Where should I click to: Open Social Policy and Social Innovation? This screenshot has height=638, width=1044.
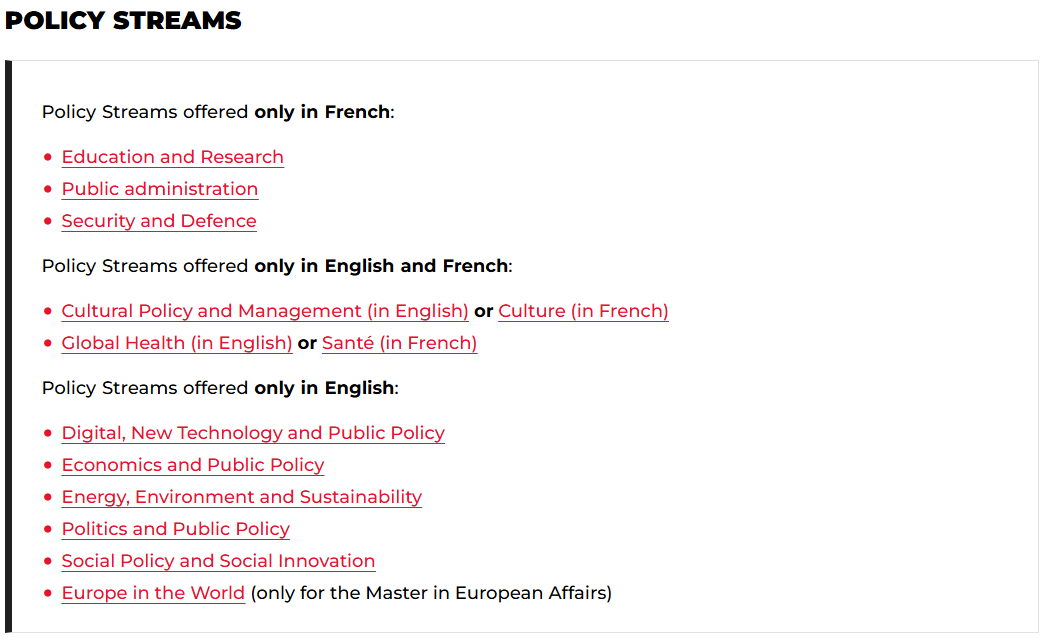pyautogui.click(x=218, y=561)
